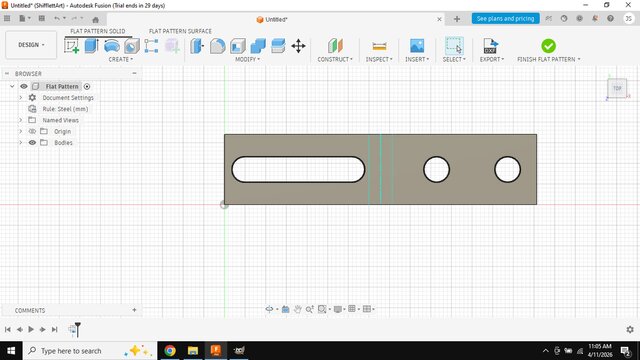Select the Untitled document tab
Image resolution: width=640 pixels, height=360 pixels.
click(x=272, y=19)
